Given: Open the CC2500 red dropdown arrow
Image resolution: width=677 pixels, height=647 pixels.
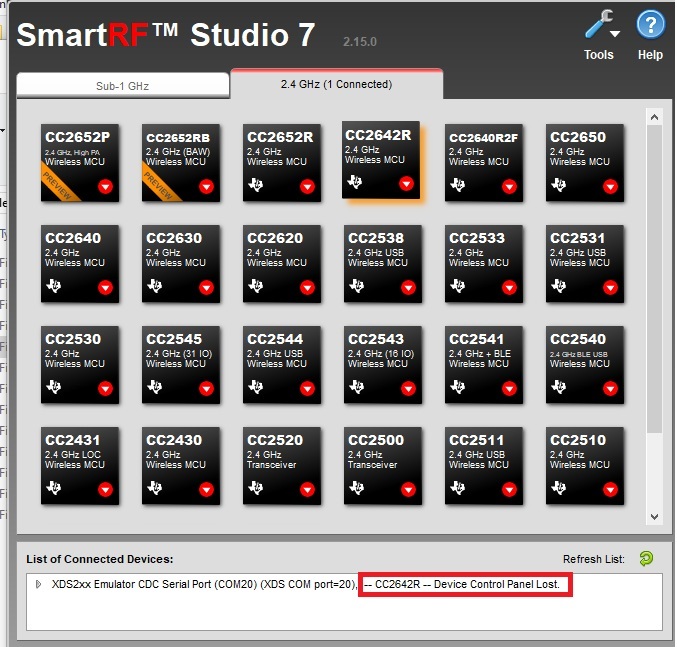Looking at the screenshot, I should click(408, 489).
